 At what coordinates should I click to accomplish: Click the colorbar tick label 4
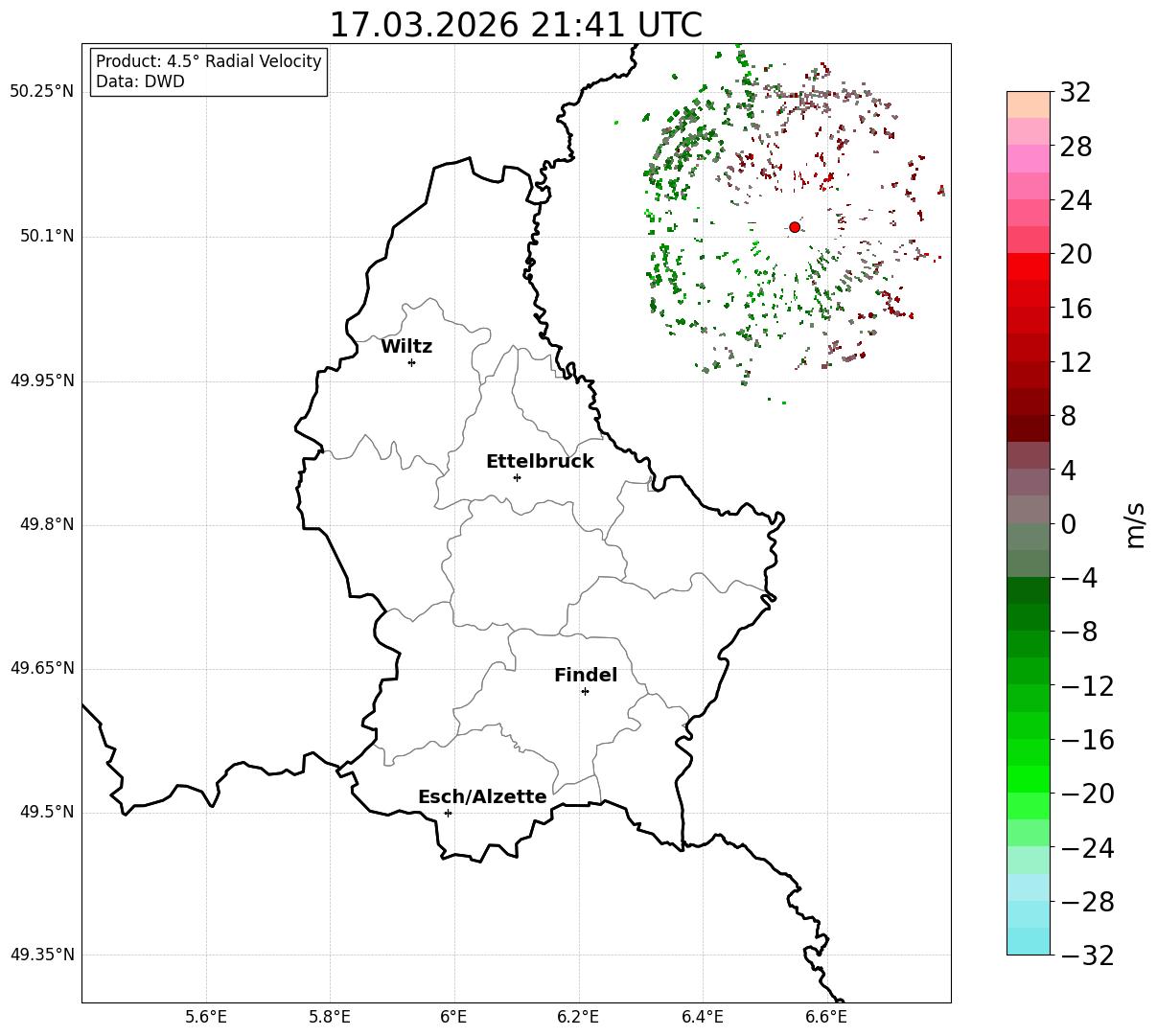coord(1068,471)
